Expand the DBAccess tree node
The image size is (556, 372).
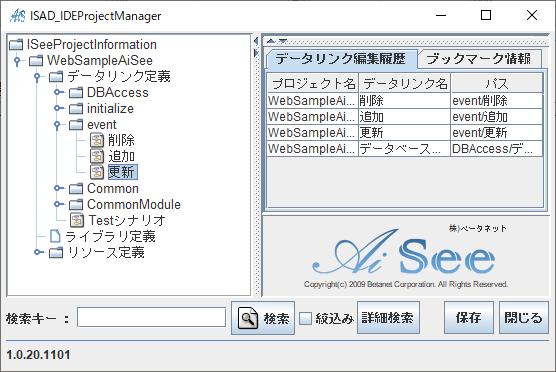(57, 92)
